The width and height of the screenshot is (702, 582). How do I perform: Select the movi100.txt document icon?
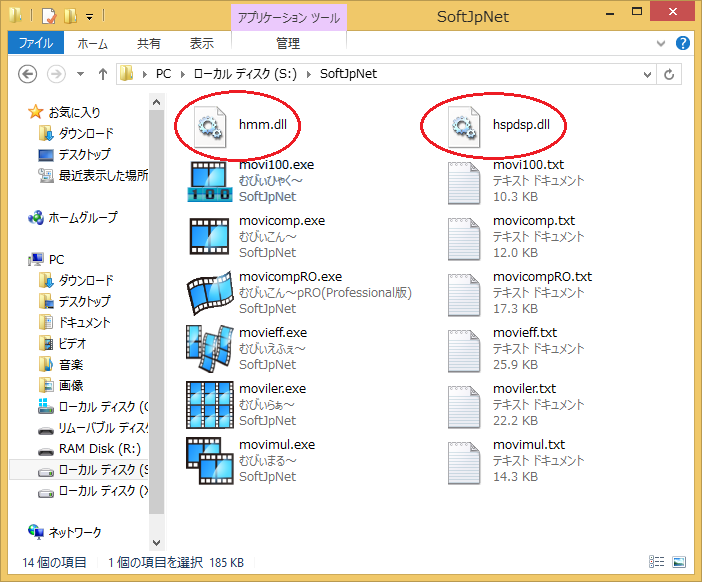coord(464,183)
